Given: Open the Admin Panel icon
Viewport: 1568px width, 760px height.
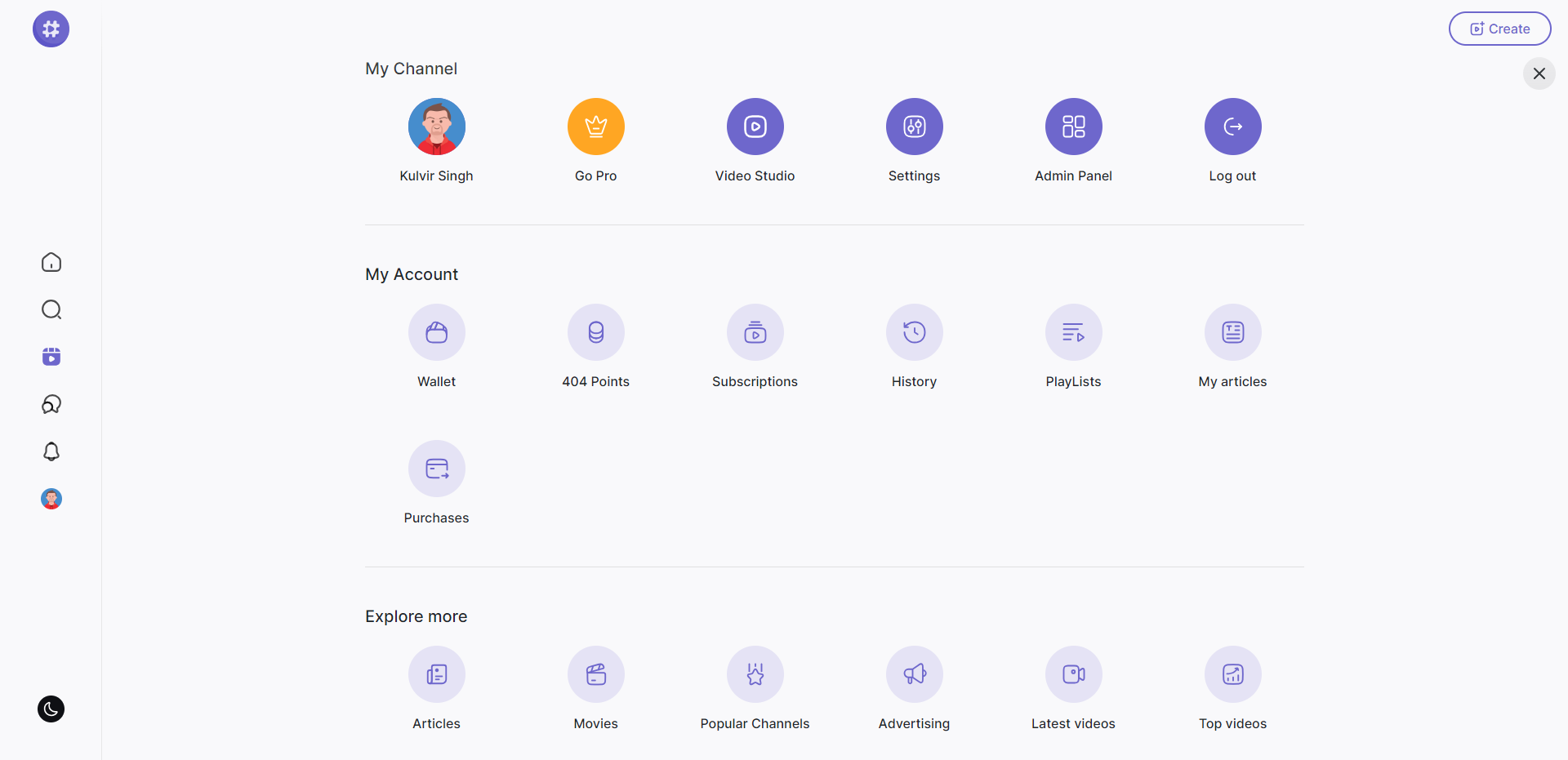Looking at the screenshot, I should (x=1073, y=127).
